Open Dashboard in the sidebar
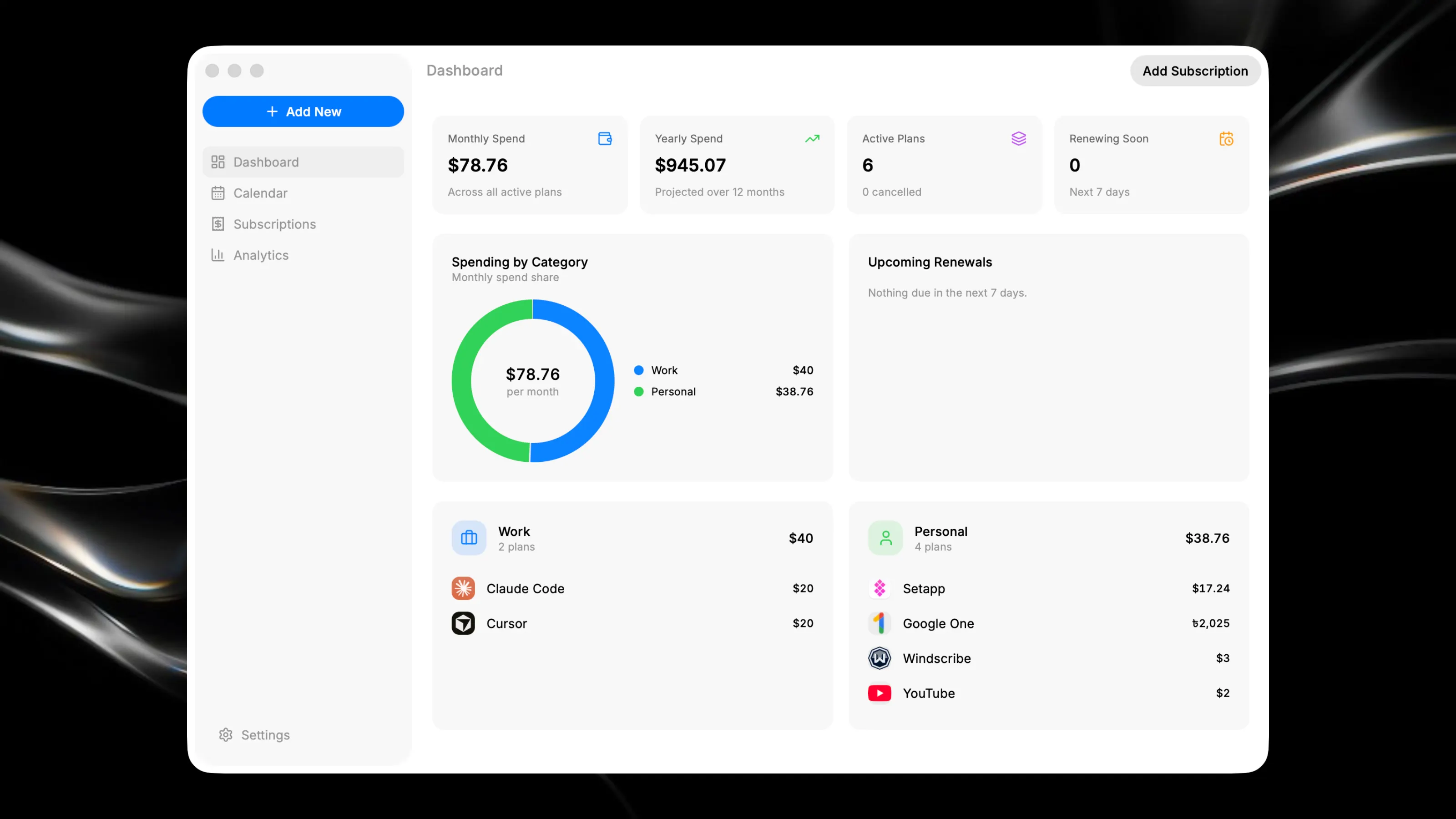Screen dimensions: 1456x819 (x=303, y=162)
